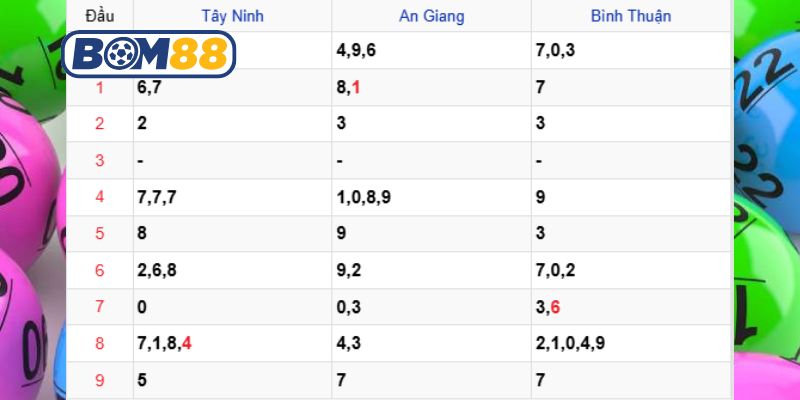Open the Bình Thuận column header link
This screenshot has height=400, width=800.
pos(631,16)
